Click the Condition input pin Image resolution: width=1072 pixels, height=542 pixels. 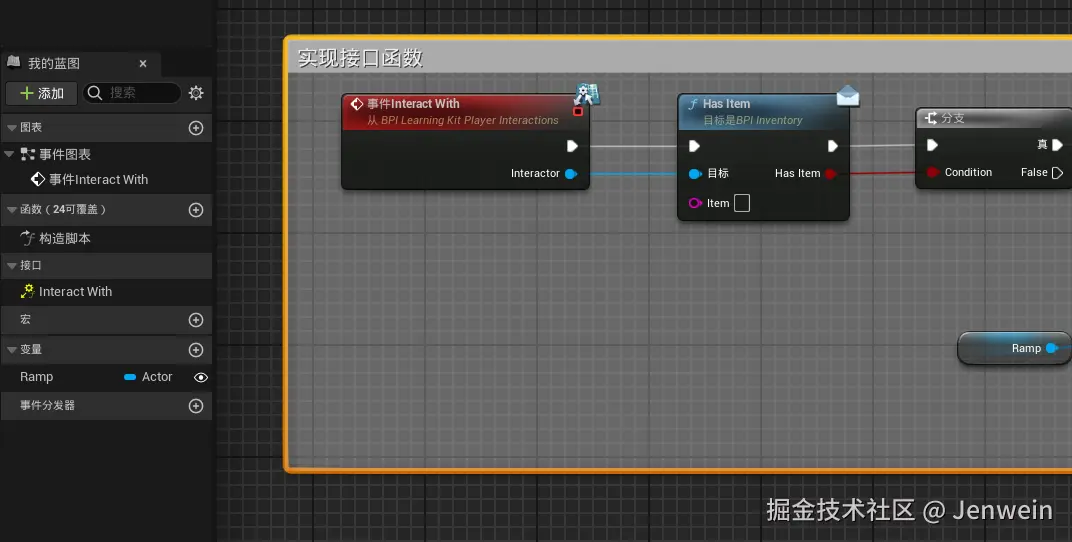pyautogui.click(x=933, y=172)
